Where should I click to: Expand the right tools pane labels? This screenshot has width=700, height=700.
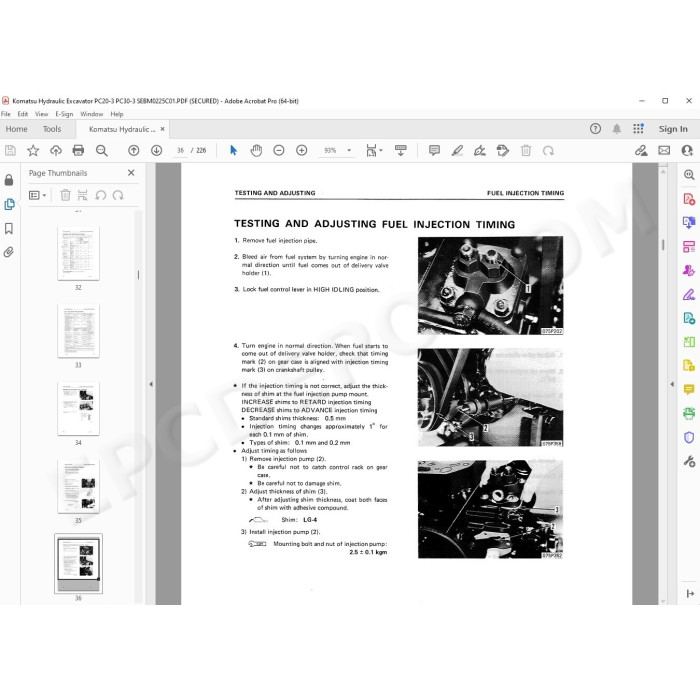click(690, 593)
